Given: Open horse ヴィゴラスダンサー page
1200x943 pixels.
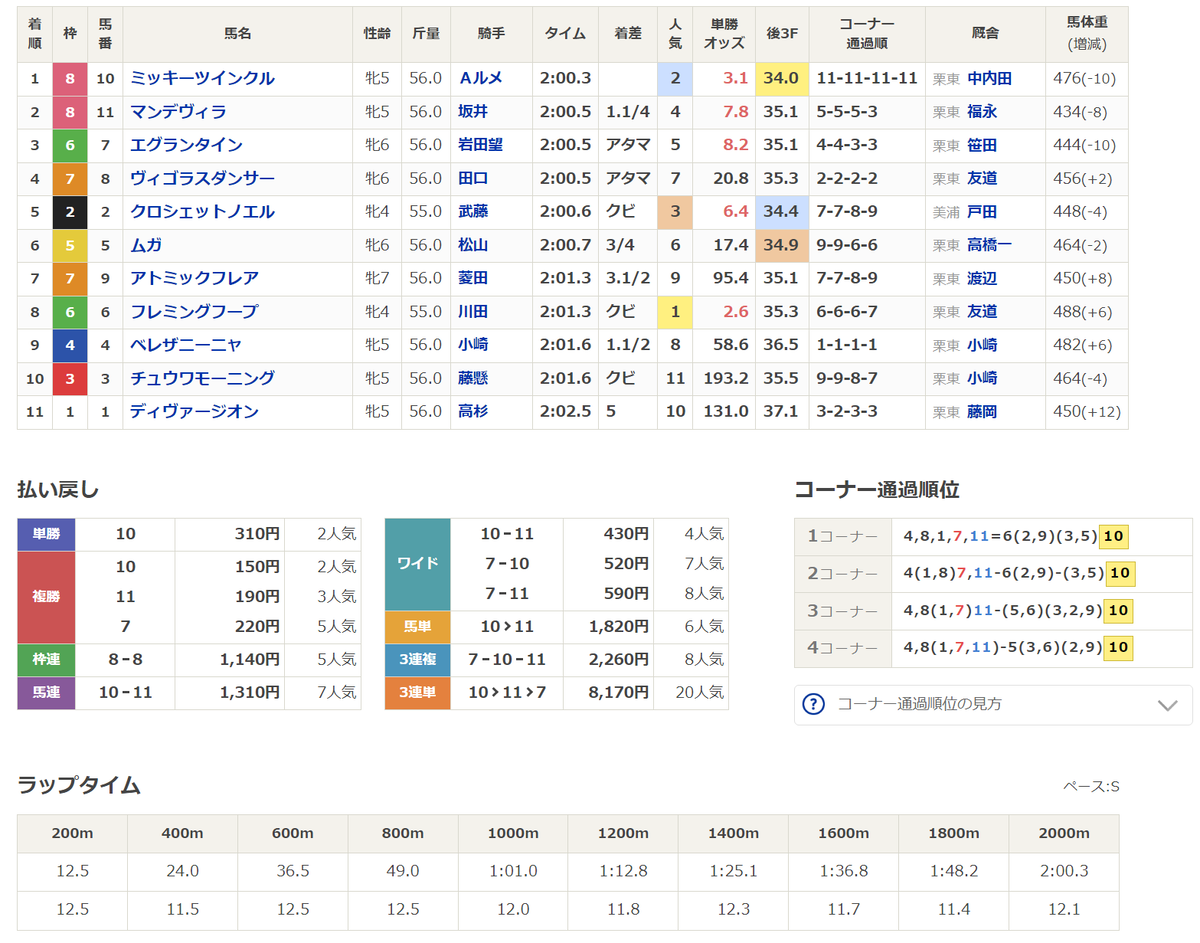Looking at the screenshot, I should tap(202, 178).
